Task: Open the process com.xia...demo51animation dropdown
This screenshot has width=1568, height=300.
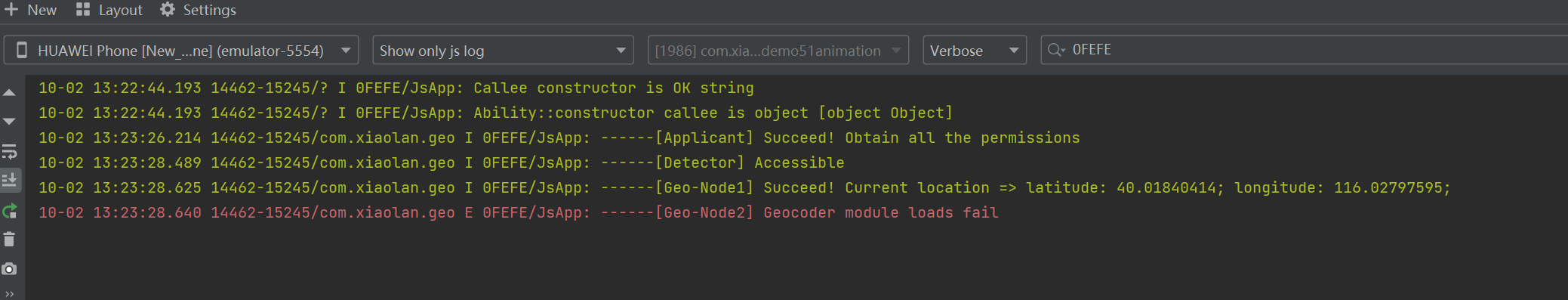Action: 778,51
